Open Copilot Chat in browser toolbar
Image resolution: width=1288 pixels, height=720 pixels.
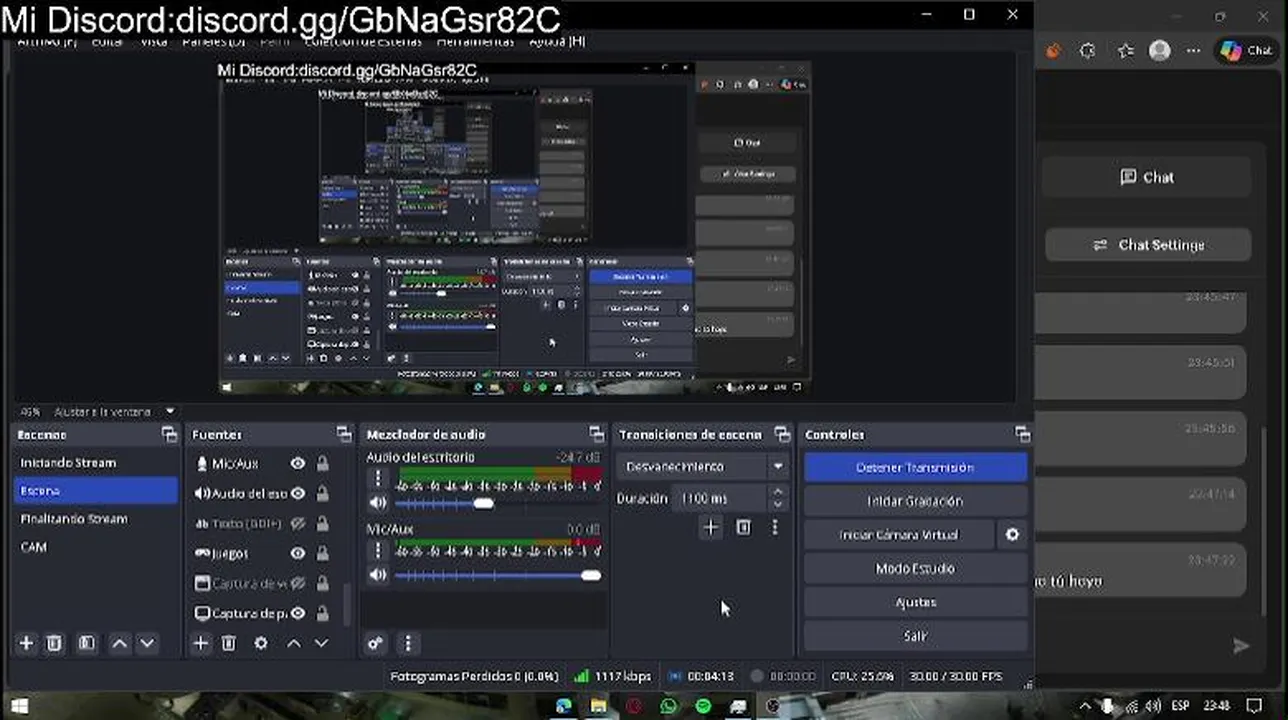(x=1246, y=50)
